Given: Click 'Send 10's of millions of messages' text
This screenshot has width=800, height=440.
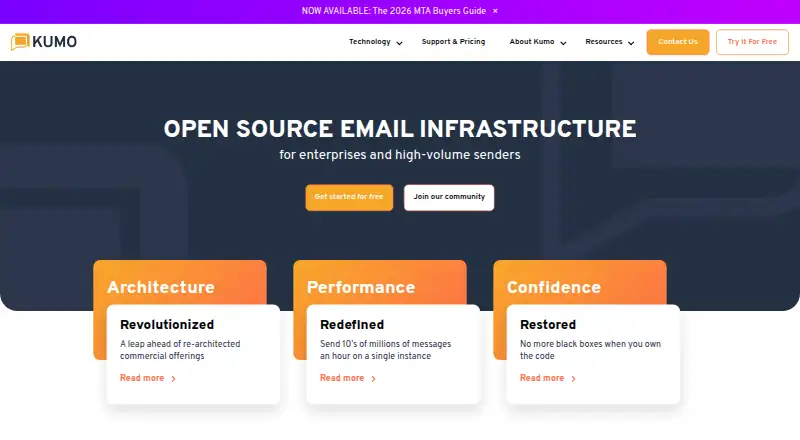Looking at the screenshot, I should tap(386, 350).
